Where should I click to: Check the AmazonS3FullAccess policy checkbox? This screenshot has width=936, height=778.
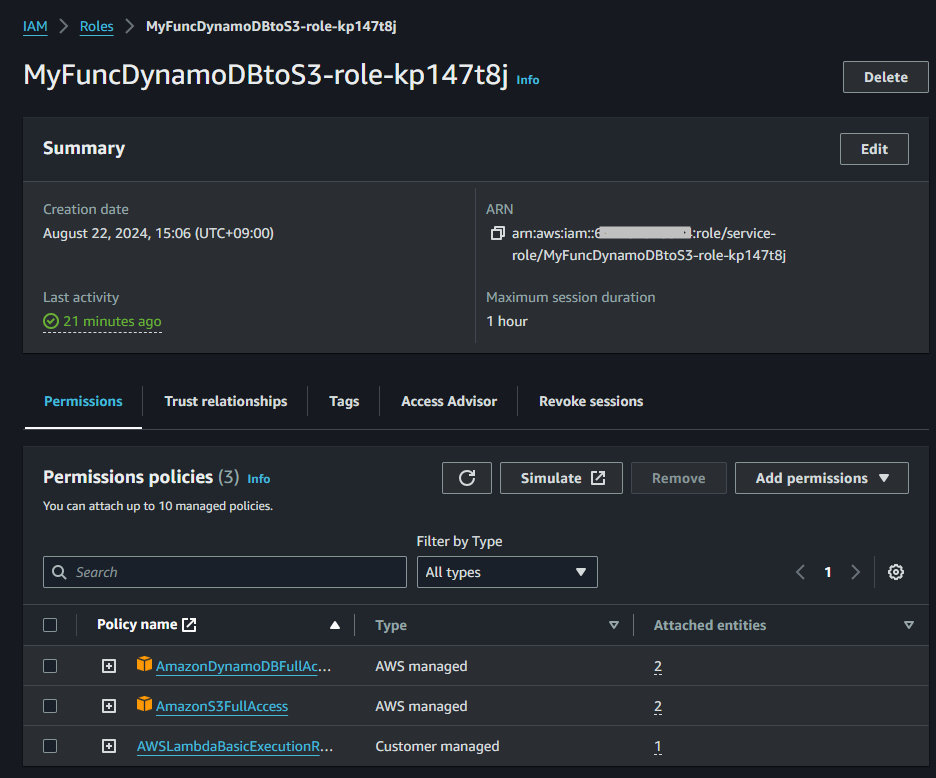(x=50, y=706)
